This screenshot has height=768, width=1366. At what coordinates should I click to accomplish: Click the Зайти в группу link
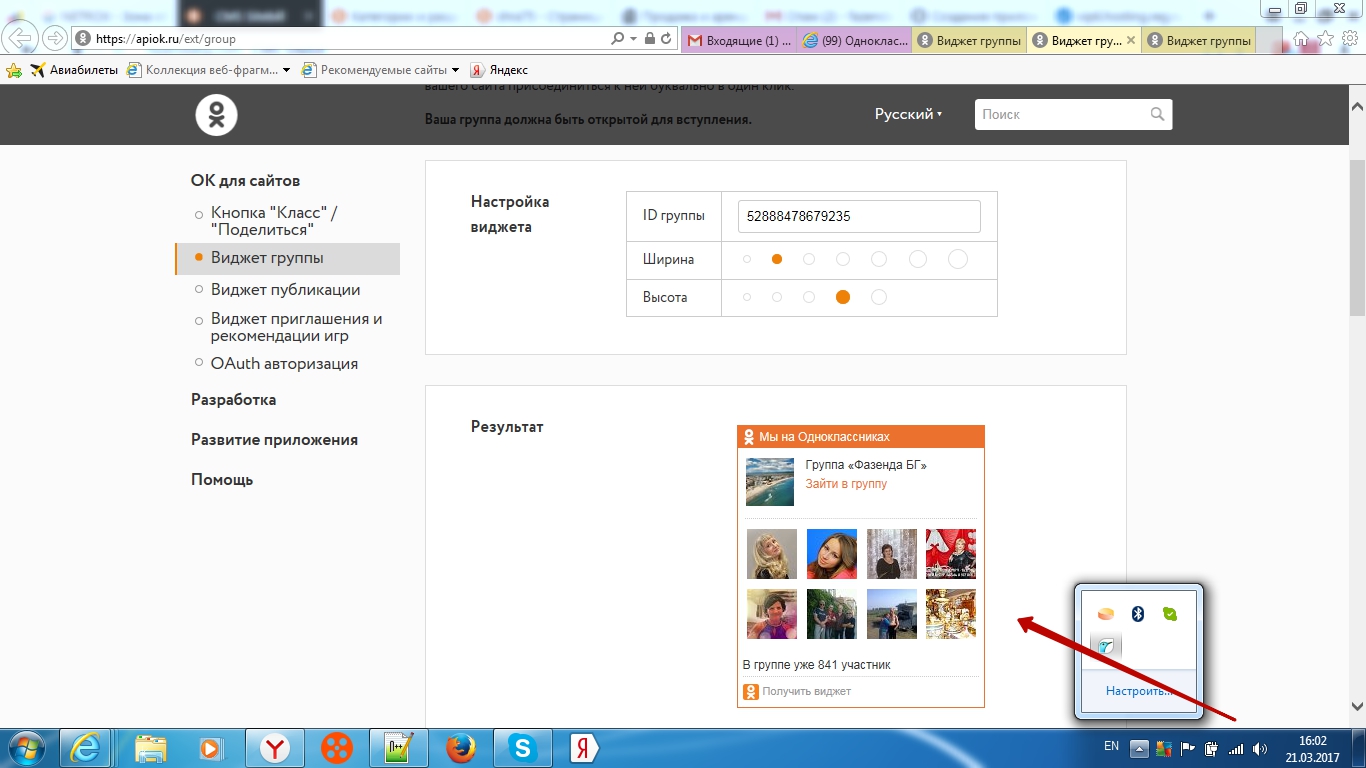[846, 484]
